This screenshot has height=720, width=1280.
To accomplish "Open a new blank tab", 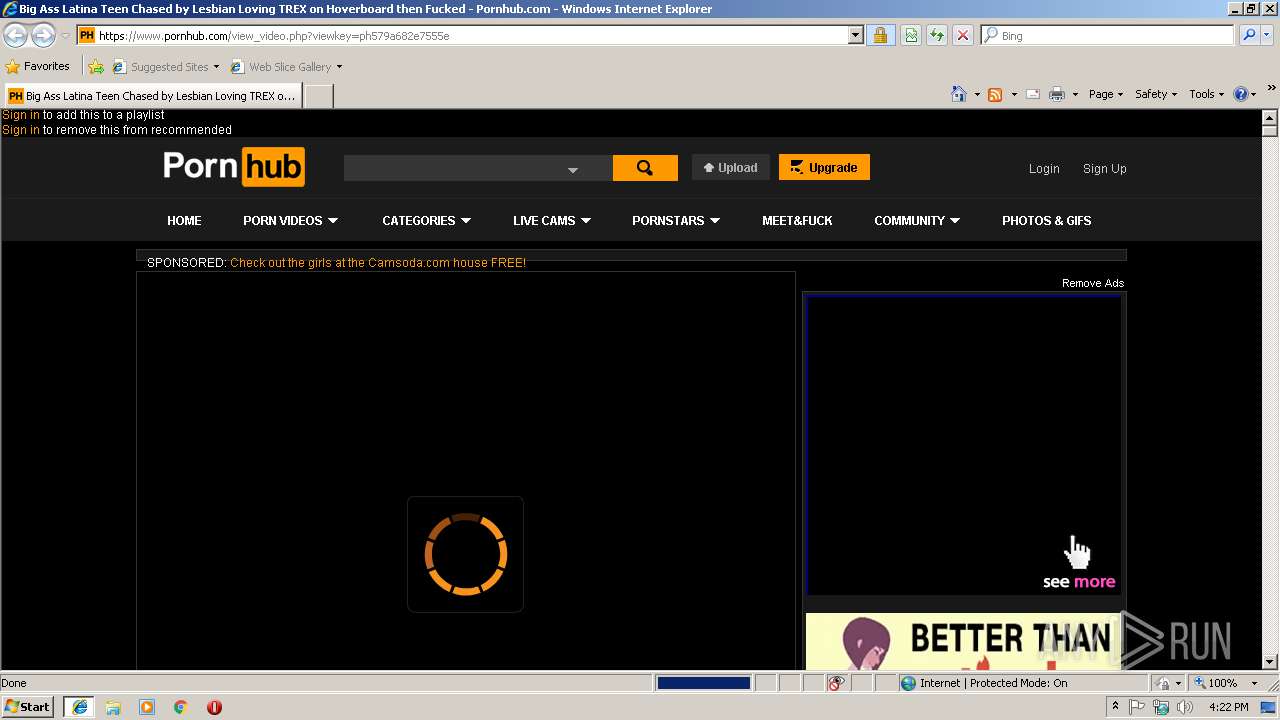I will [x=318, y=96].
